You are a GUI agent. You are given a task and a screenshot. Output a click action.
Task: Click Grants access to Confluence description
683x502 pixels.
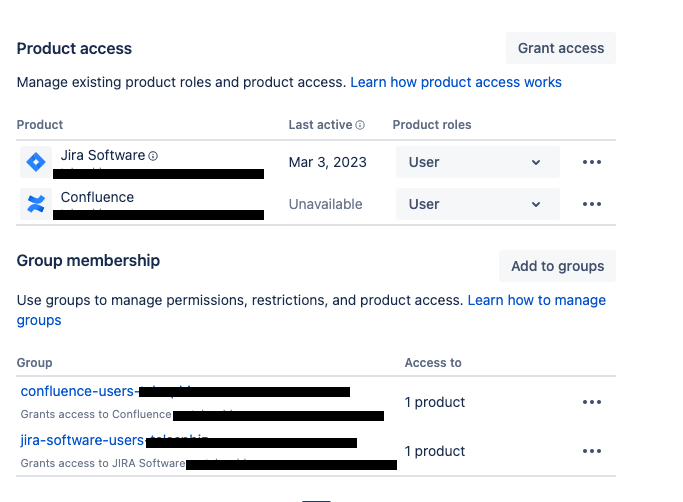point(96,414)
